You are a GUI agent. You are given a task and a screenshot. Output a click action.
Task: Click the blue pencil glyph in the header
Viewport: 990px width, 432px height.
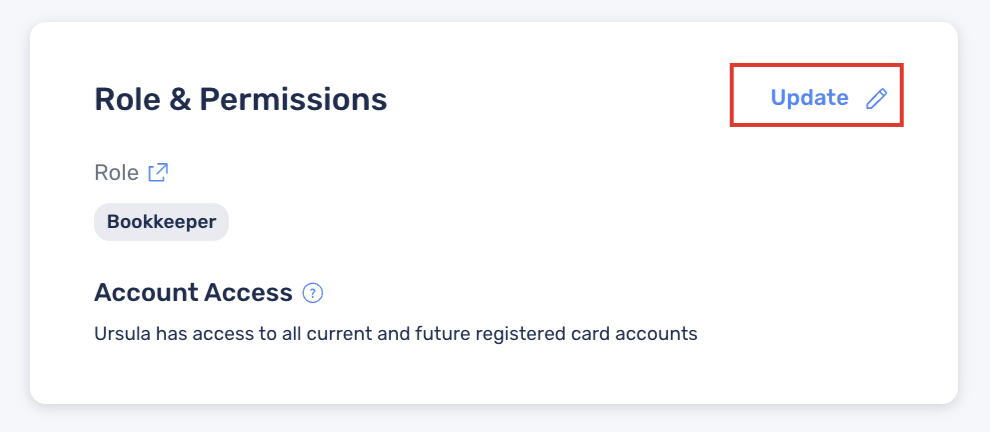[876, 99]
